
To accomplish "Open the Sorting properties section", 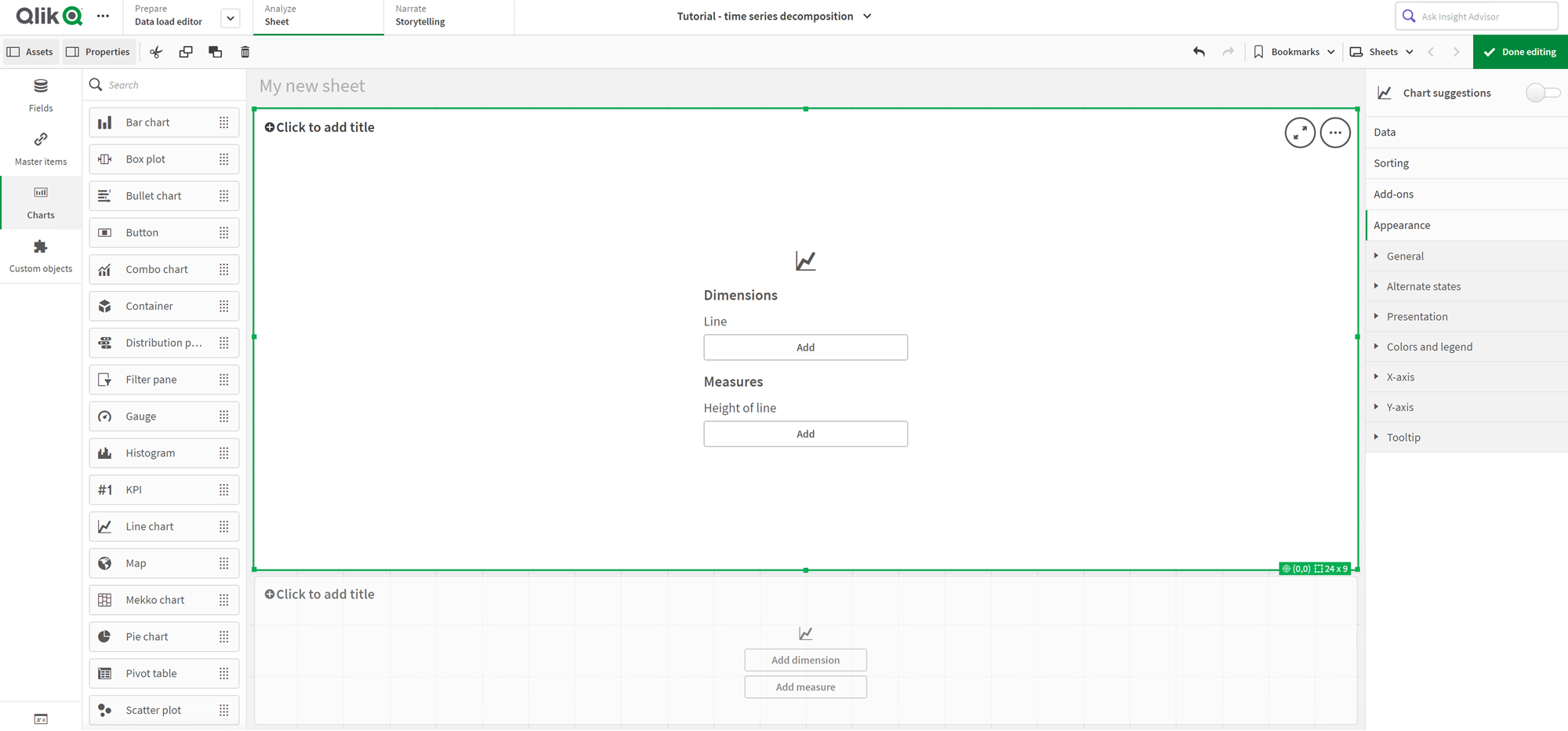I will pos(1467,163).
